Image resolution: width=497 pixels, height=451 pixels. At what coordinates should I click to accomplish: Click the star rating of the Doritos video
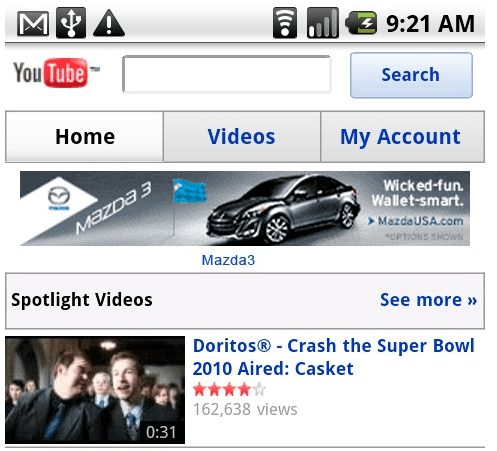229,389
